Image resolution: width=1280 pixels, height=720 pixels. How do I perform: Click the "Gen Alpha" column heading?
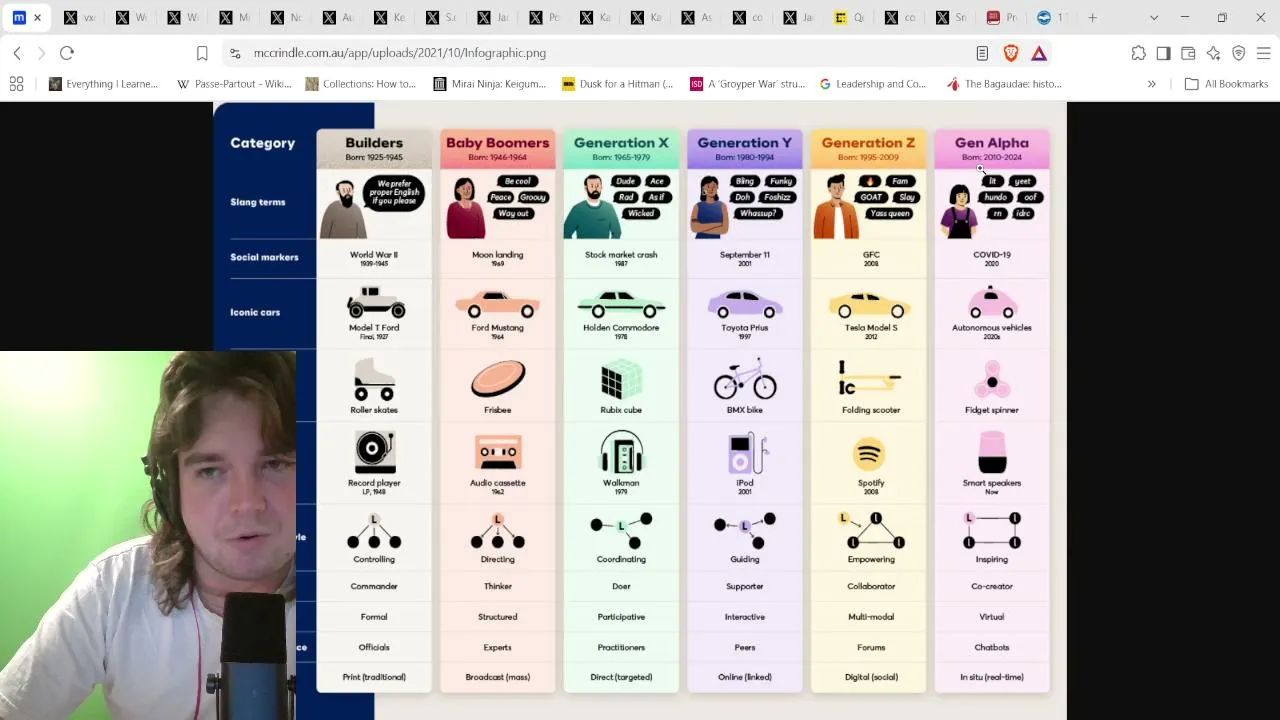(992, 143)
